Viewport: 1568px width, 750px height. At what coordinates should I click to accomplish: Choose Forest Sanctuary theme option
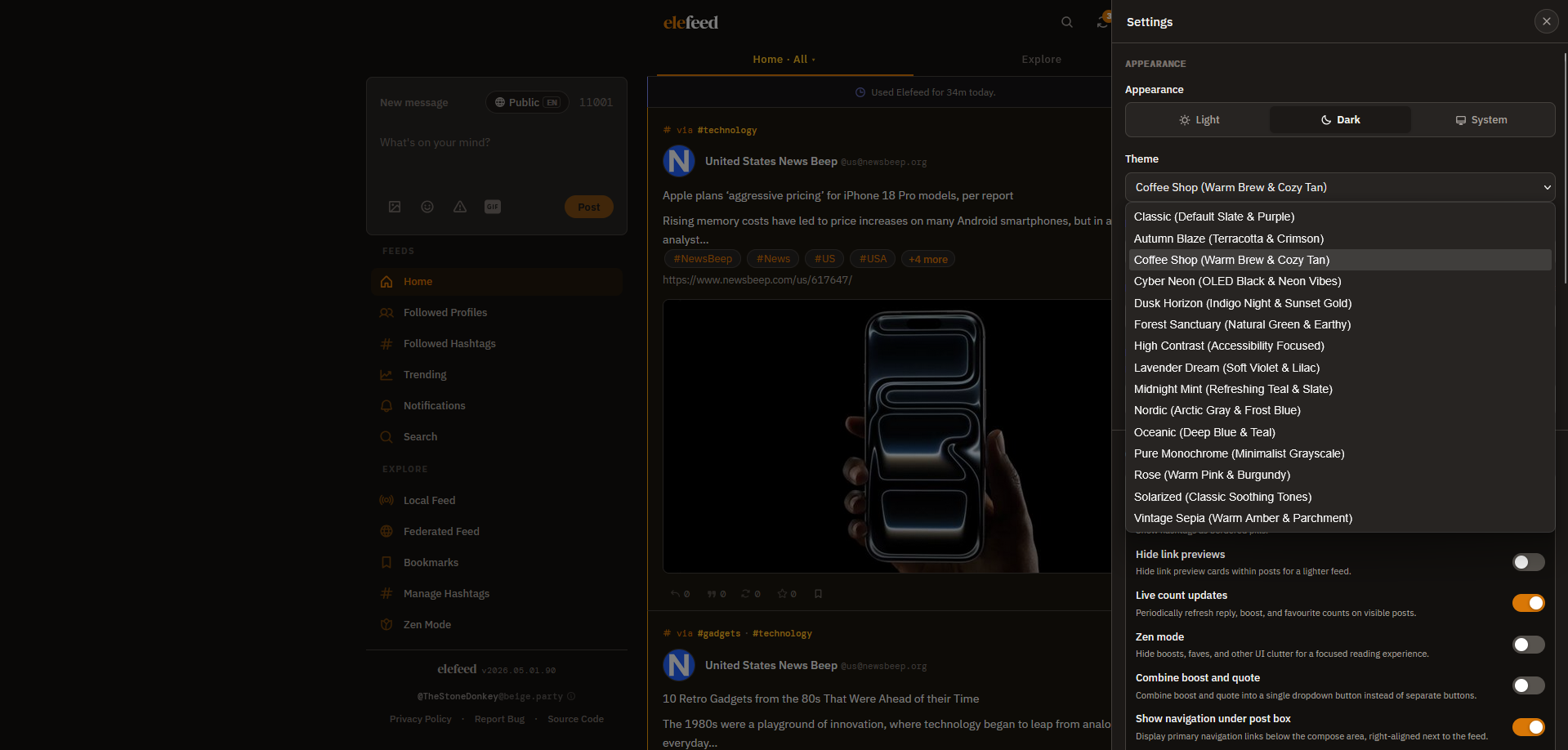(1340, 324)
